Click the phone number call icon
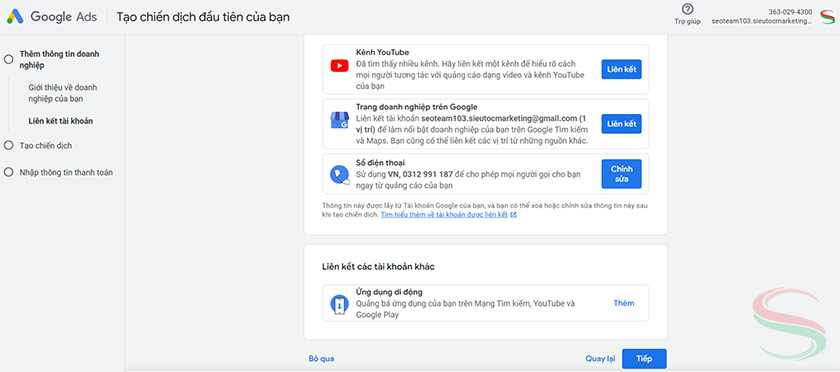 340,175
